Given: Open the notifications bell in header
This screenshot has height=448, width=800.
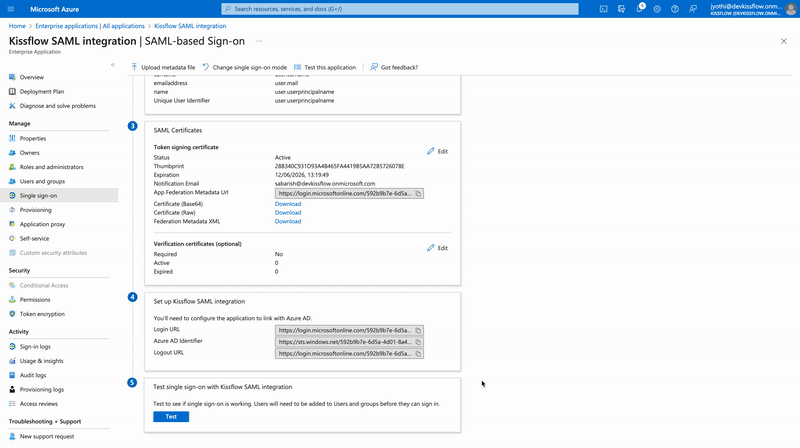Looking at the screenshot, I should (640, 8).
